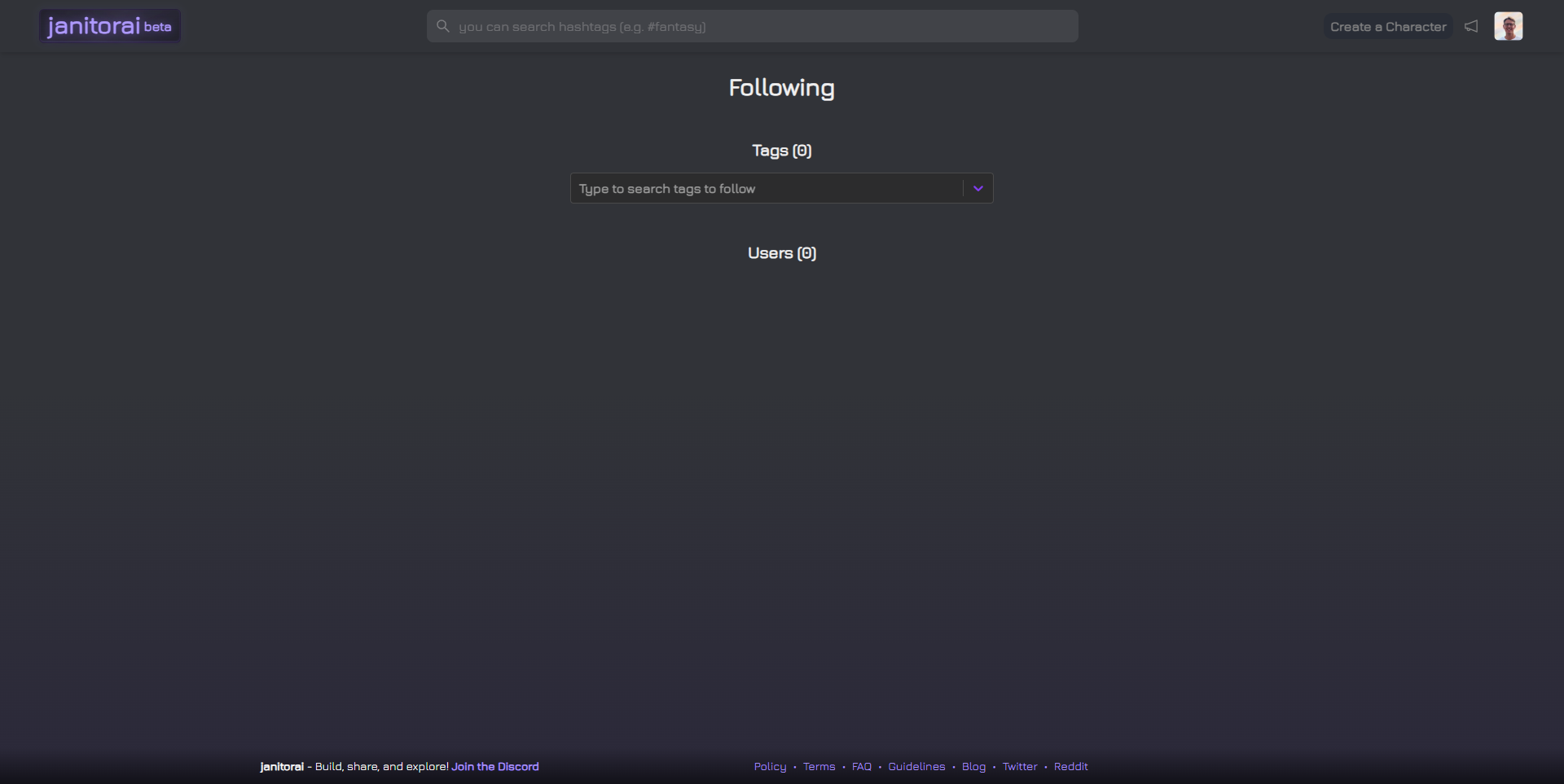This screenshot has height=784, width=1564.
Task: Go to the Guidelines page link
Action: 916,766
